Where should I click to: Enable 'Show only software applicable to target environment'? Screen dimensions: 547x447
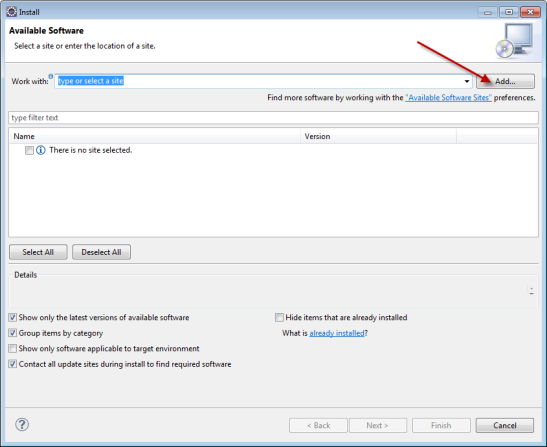click(x=13, y=349)
